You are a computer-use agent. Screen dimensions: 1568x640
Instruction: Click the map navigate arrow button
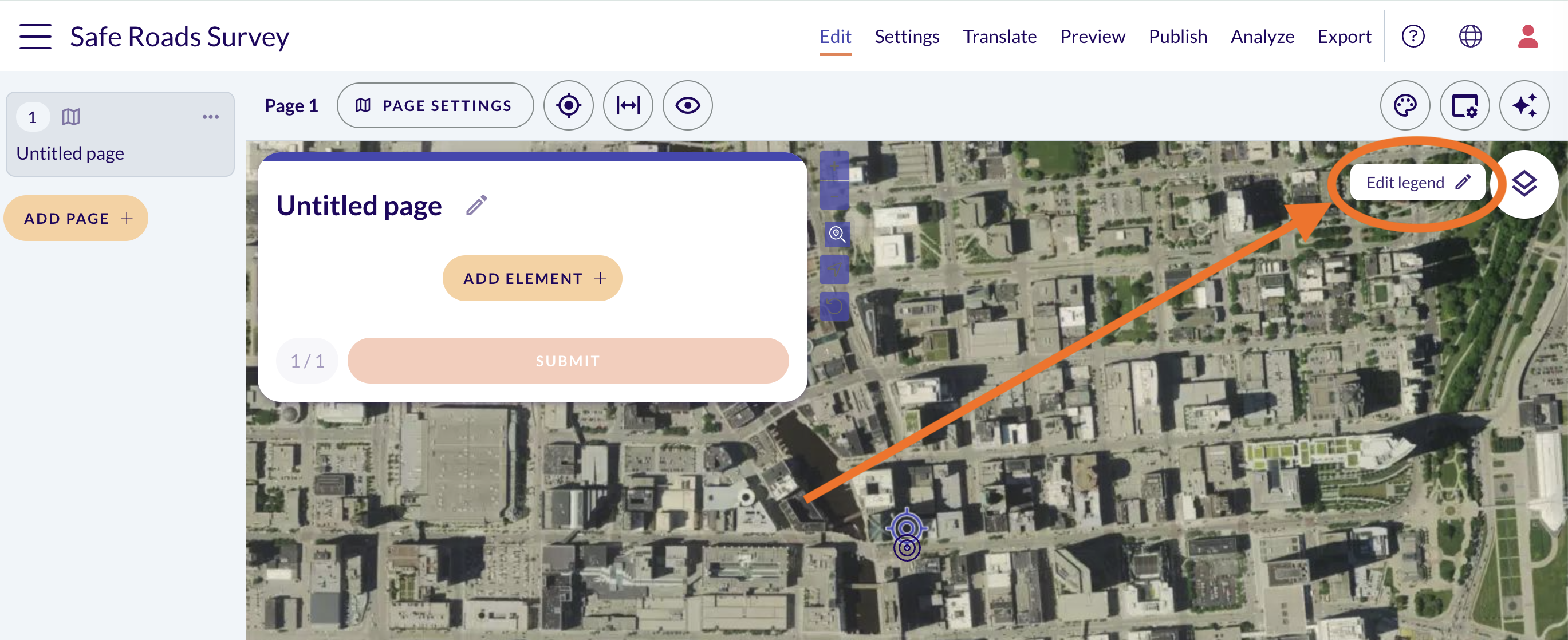click(834, 270)
